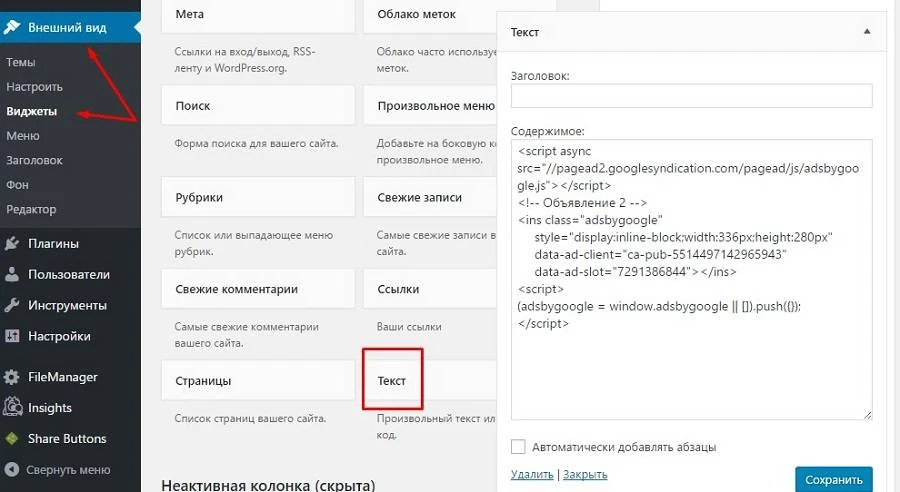Viewport: 900px width, 492px height.
Task: Click the Tools wrench icon
Action: 12,305
